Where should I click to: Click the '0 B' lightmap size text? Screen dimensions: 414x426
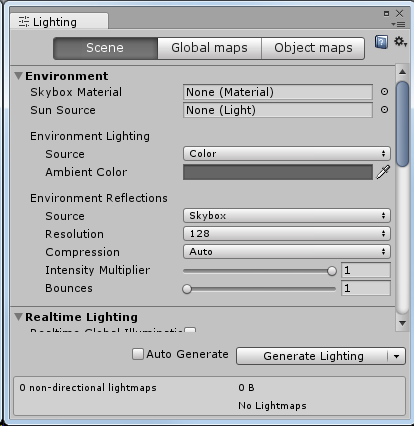tap(246, 388)
